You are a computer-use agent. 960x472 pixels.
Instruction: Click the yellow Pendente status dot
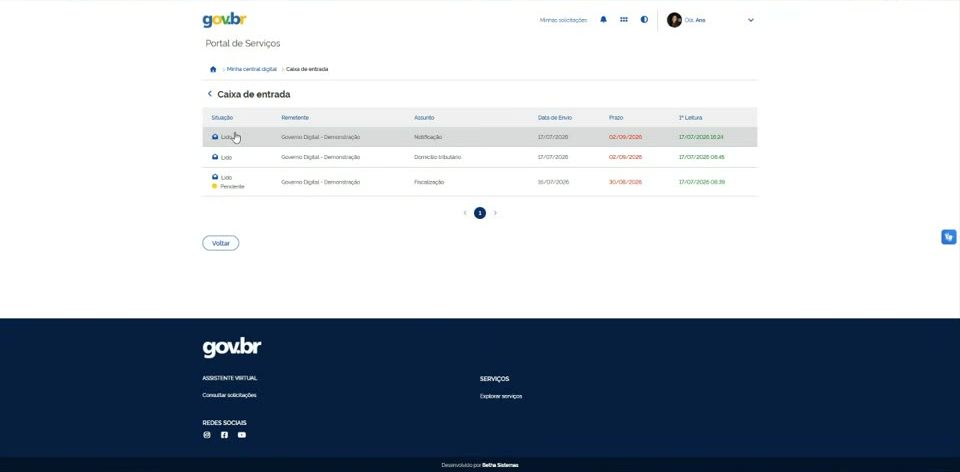[x=214, y=186]
